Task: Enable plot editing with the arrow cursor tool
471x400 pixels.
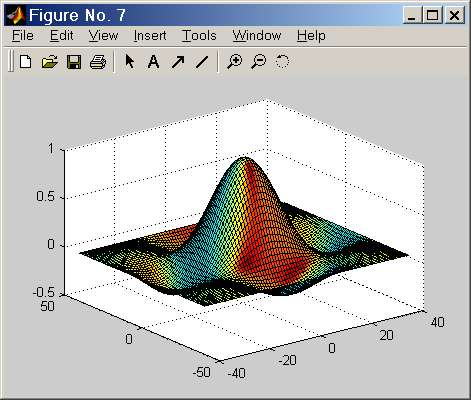Action: click(x=129, y=62)
